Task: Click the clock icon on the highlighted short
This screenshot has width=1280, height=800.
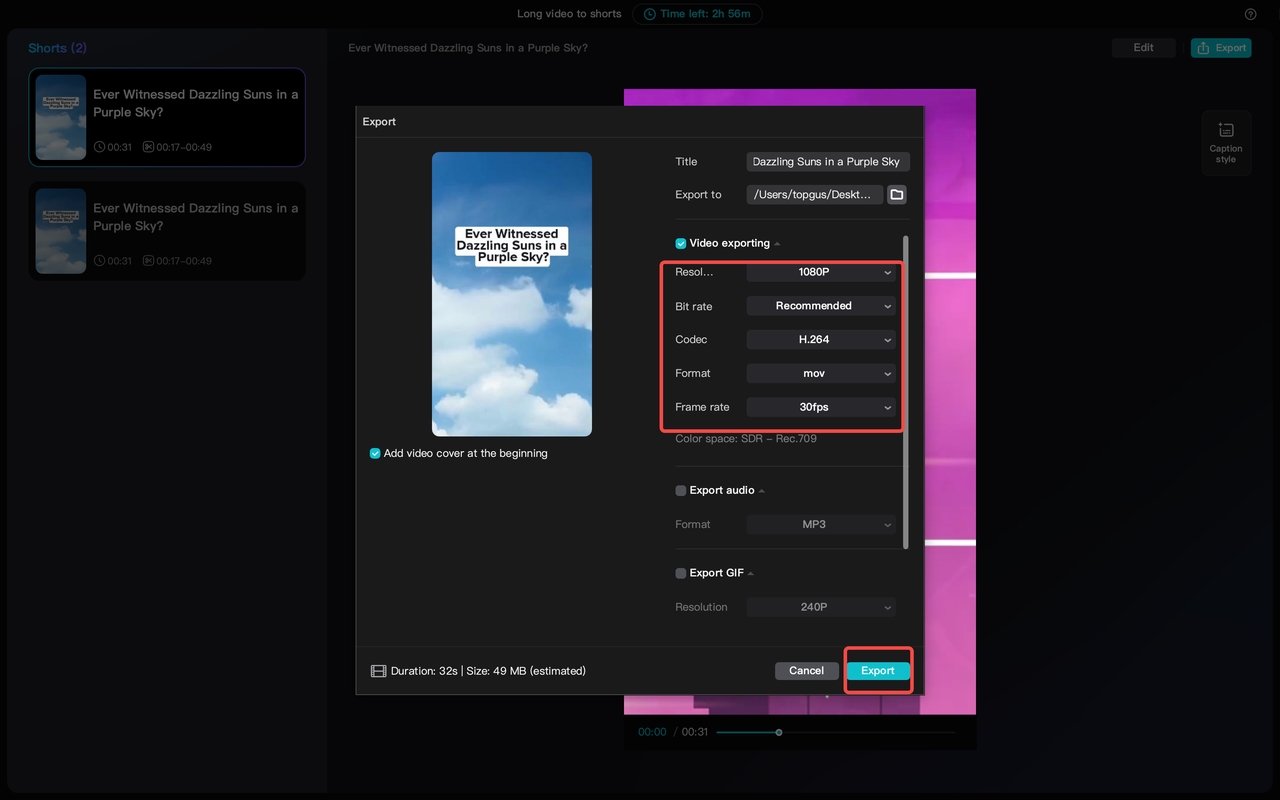Action: (99, 147)
